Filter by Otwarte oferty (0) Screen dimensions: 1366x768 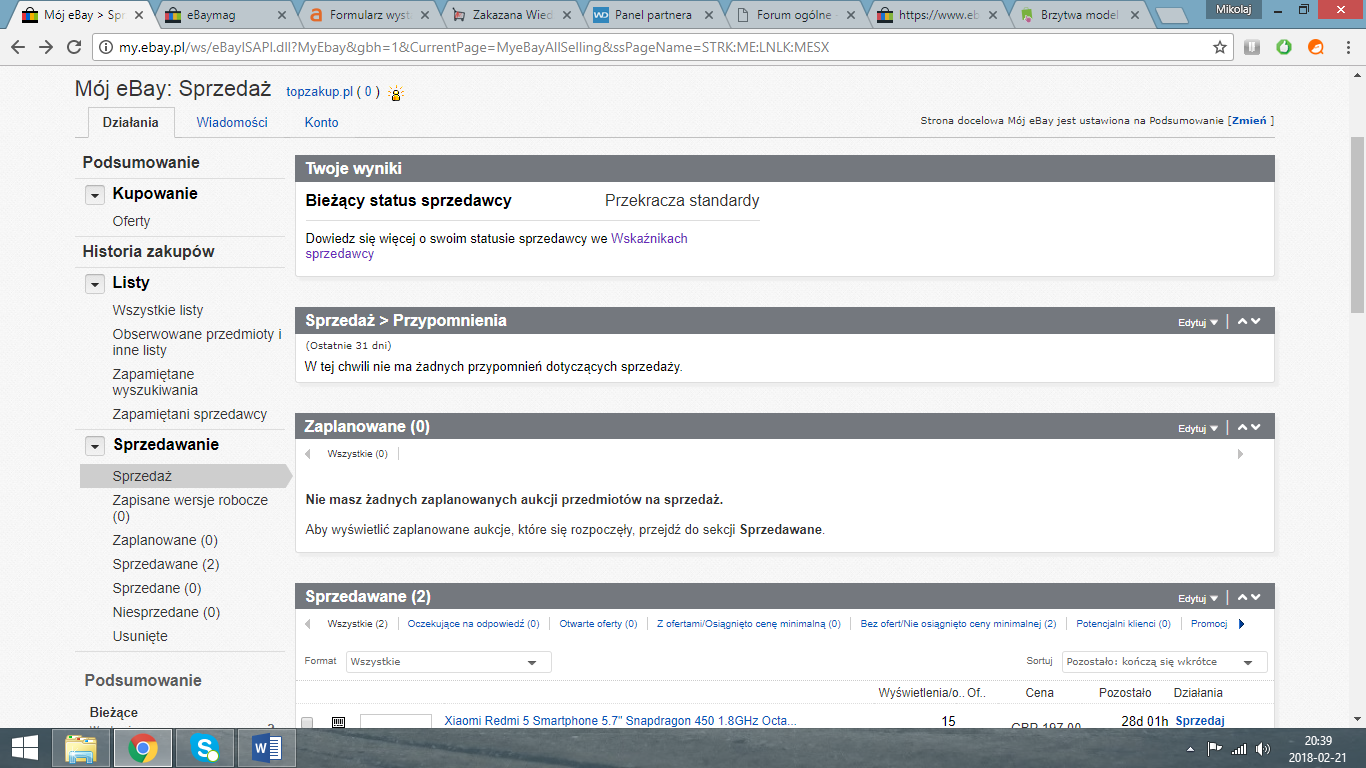tap(598, 624)
